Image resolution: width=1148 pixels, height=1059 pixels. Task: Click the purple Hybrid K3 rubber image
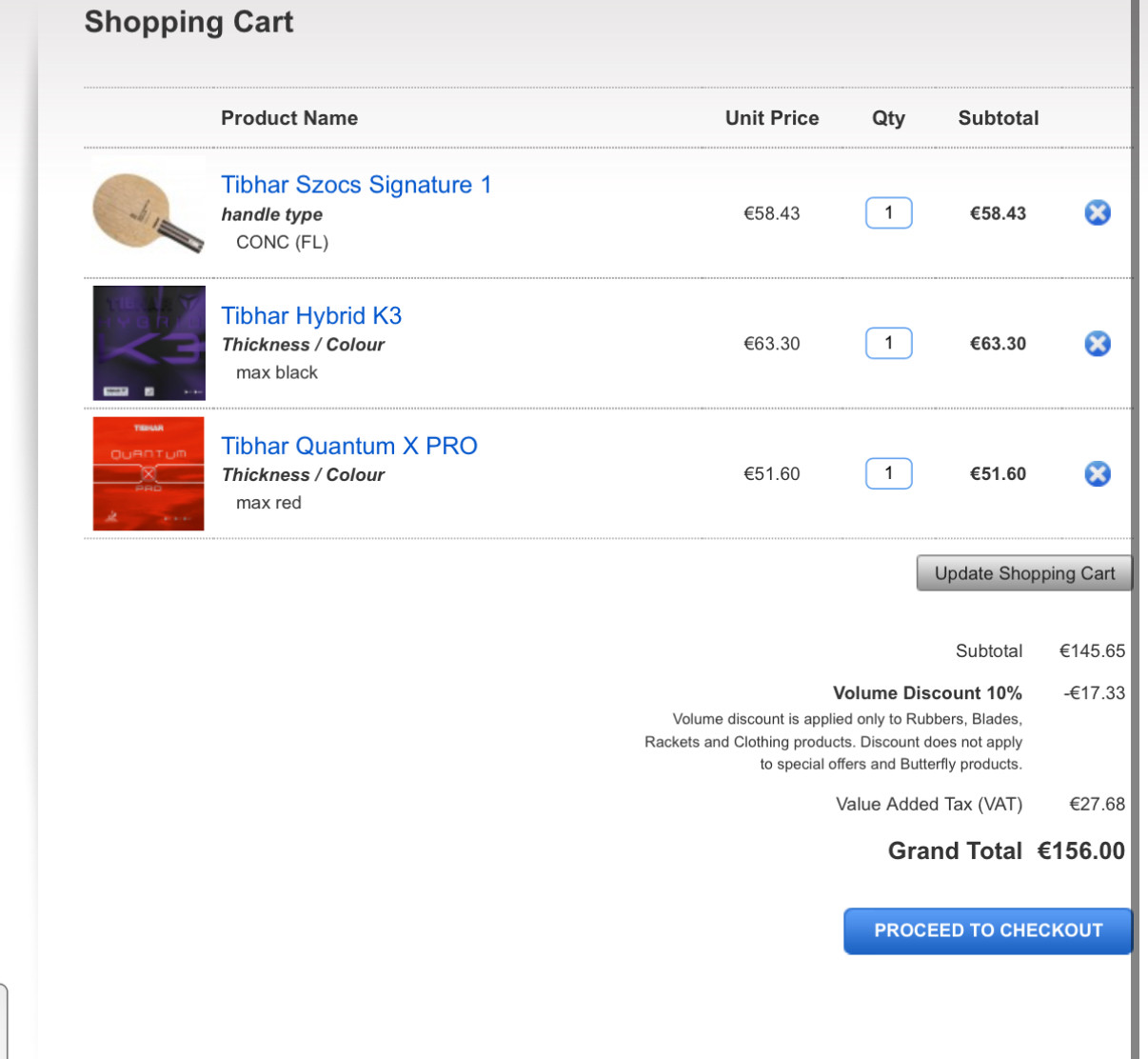click(x=148, y=343)
